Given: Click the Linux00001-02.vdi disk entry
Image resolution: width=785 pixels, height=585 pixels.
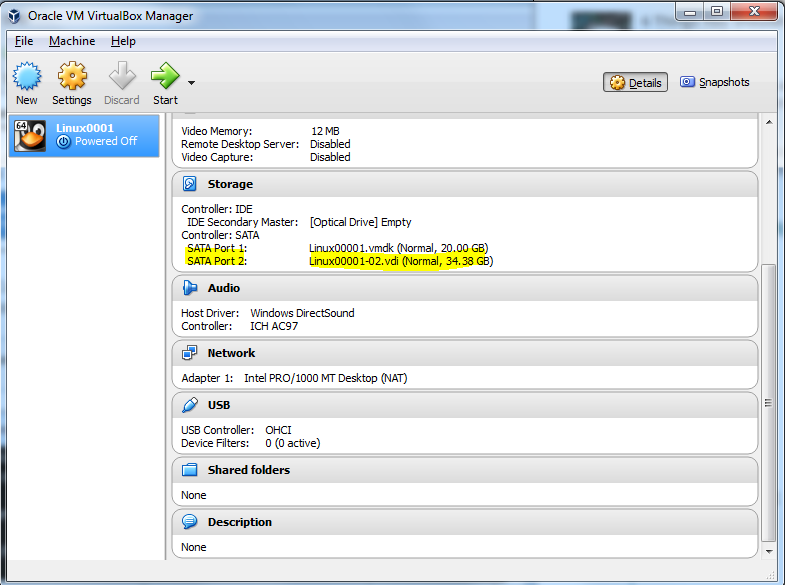Looking at the screenshot, I should click(x=401, y=261).
